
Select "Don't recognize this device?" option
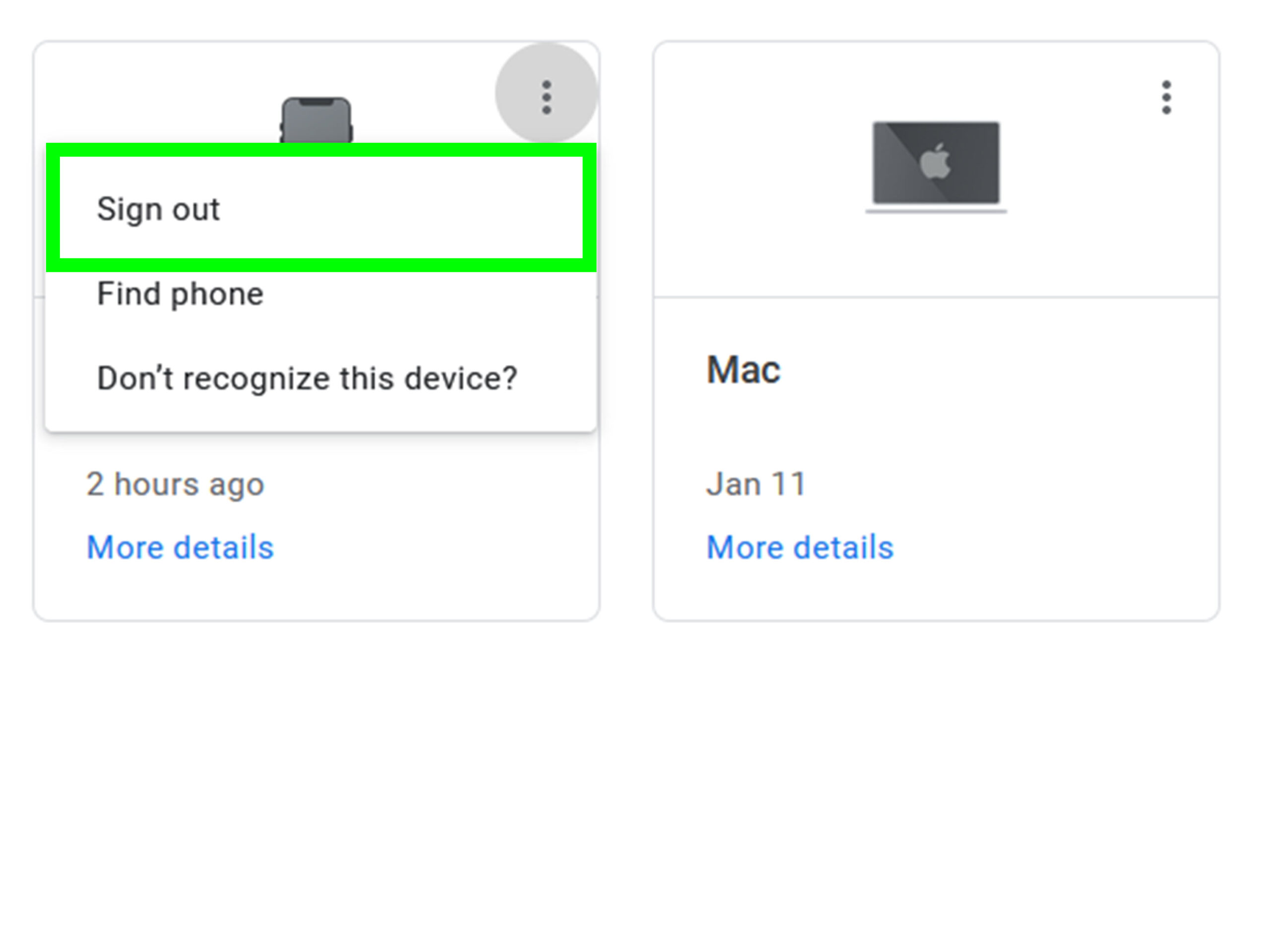point(307,378)
